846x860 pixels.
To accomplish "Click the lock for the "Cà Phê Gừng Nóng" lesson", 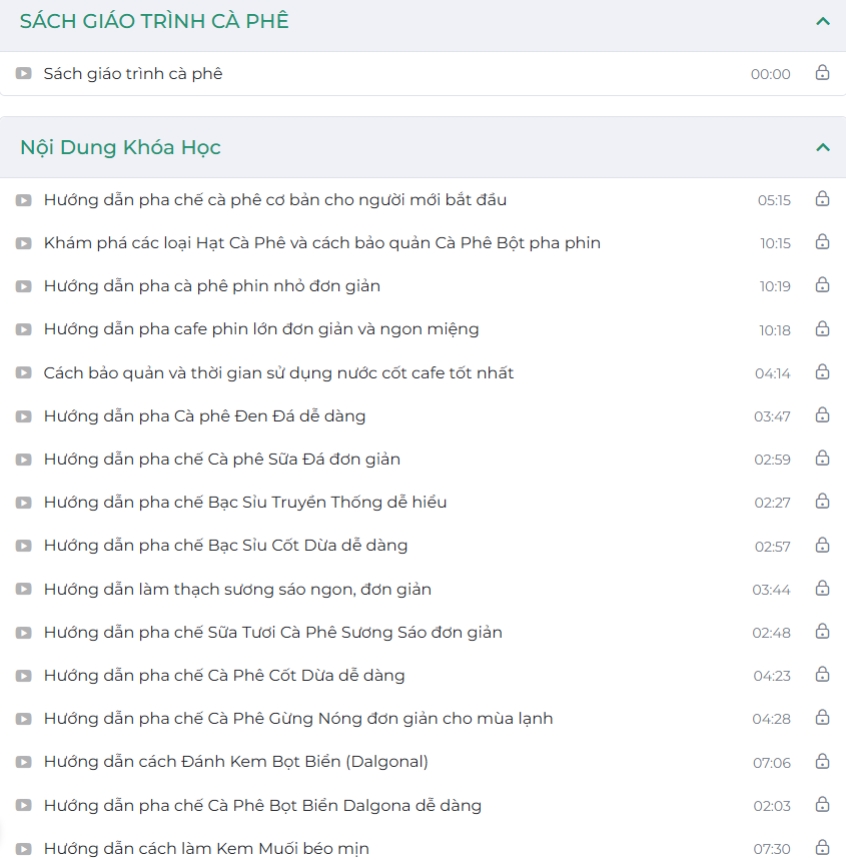I will tap(821, 718).
